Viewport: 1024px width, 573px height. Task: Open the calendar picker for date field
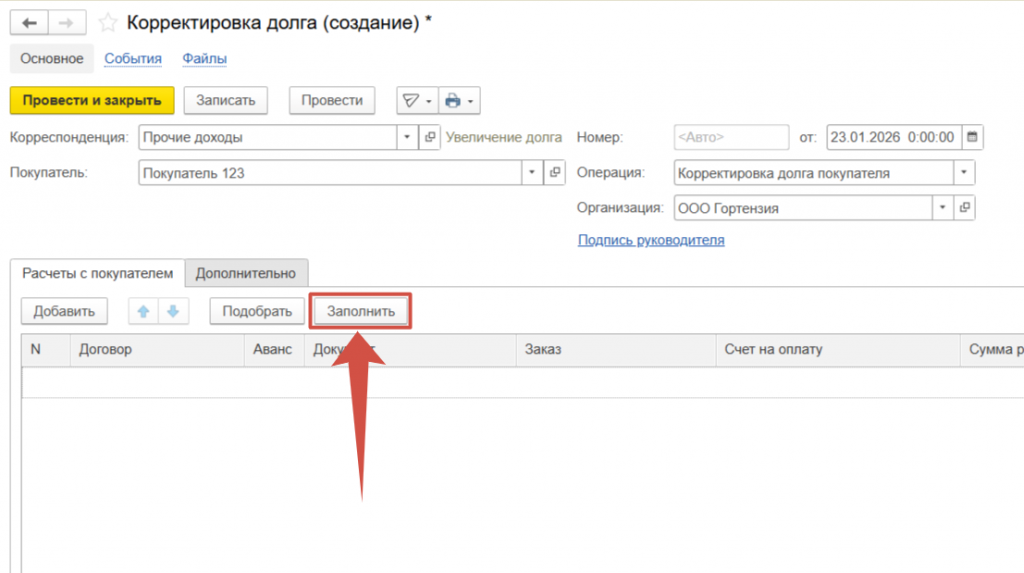pyautogui.click(x=972, y=137)
